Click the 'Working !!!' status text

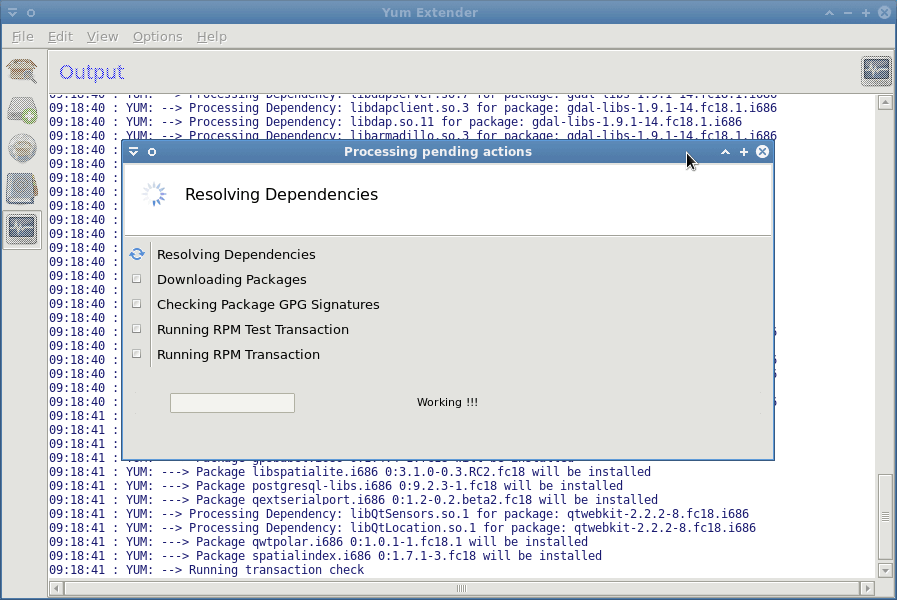click(447, 402)
